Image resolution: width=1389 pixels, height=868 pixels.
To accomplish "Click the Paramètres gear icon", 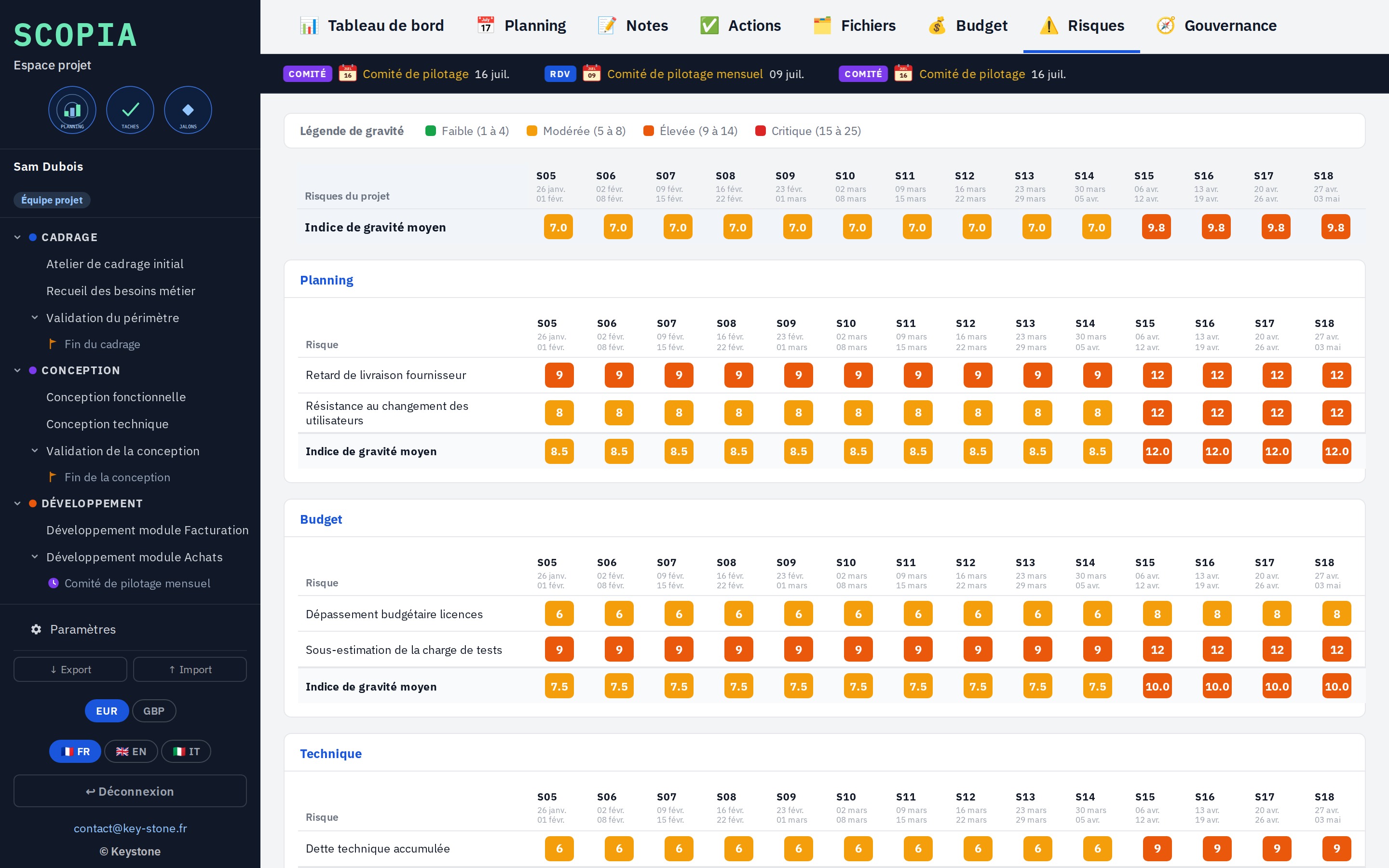I will pos(36,629).
